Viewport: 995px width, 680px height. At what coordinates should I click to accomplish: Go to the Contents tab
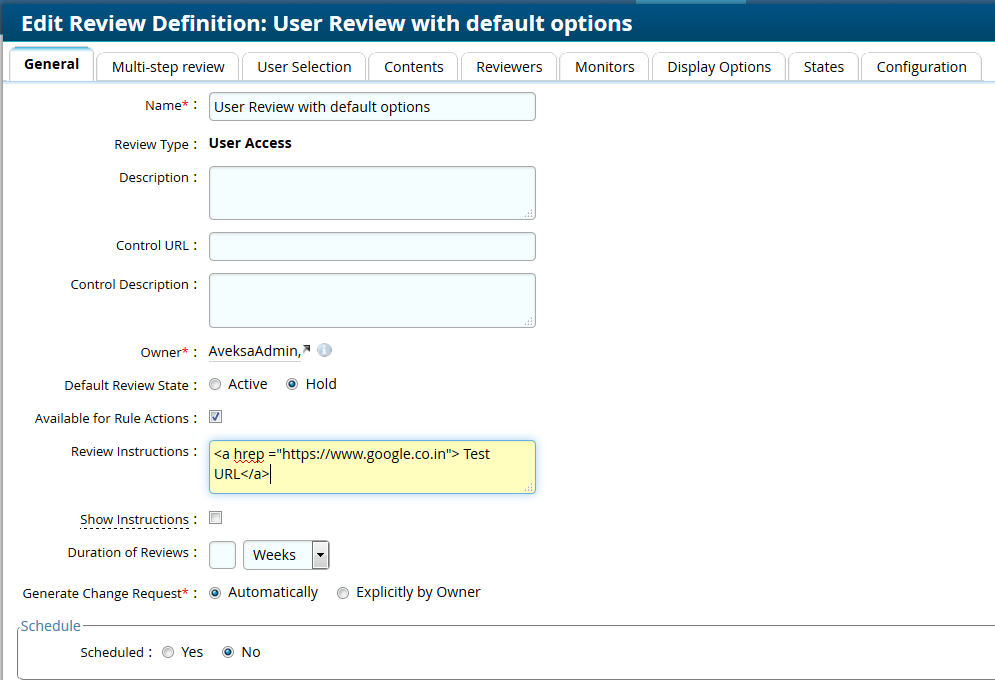click(413, 66)
